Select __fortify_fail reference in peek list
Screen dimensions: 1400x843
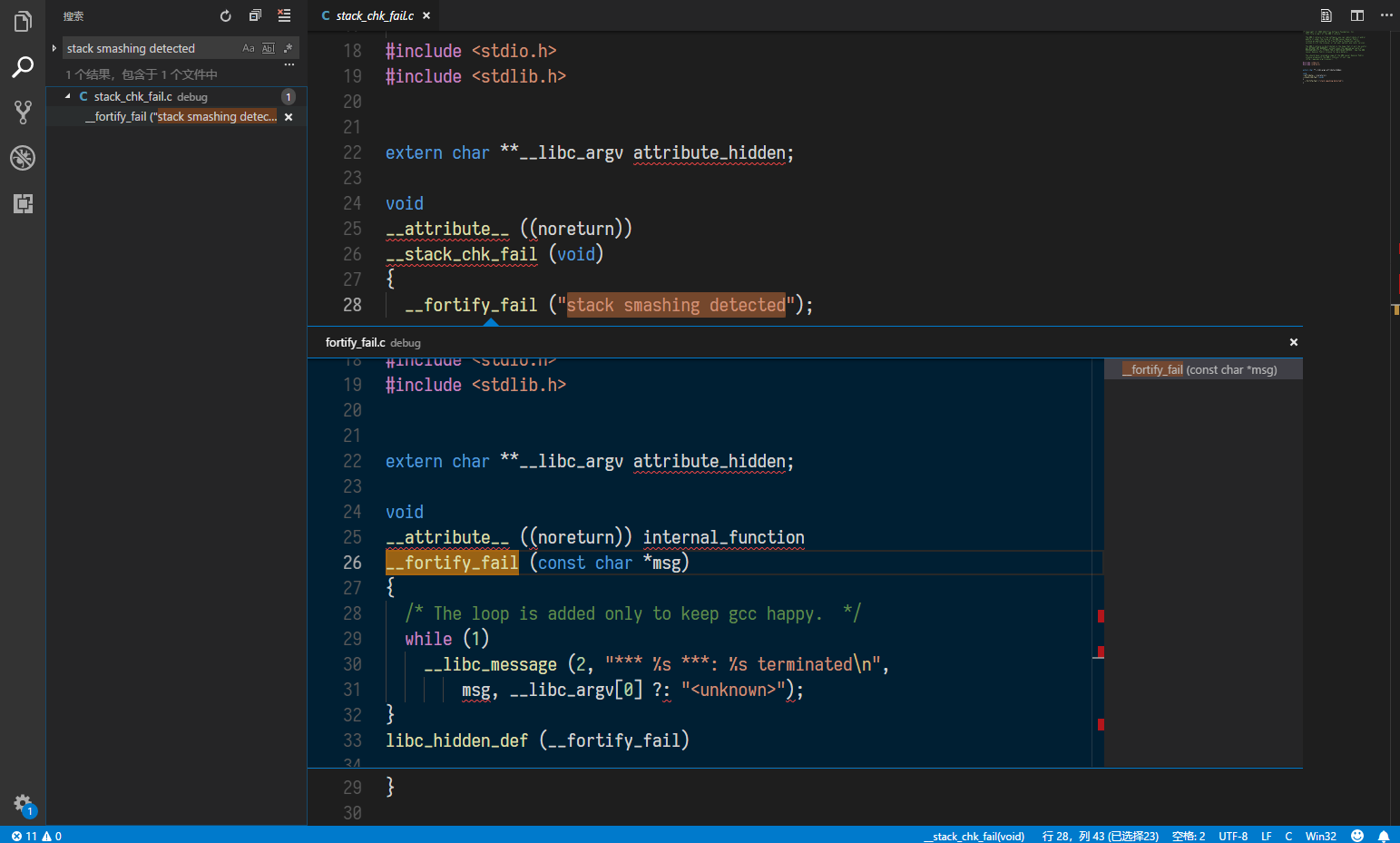1199,369
